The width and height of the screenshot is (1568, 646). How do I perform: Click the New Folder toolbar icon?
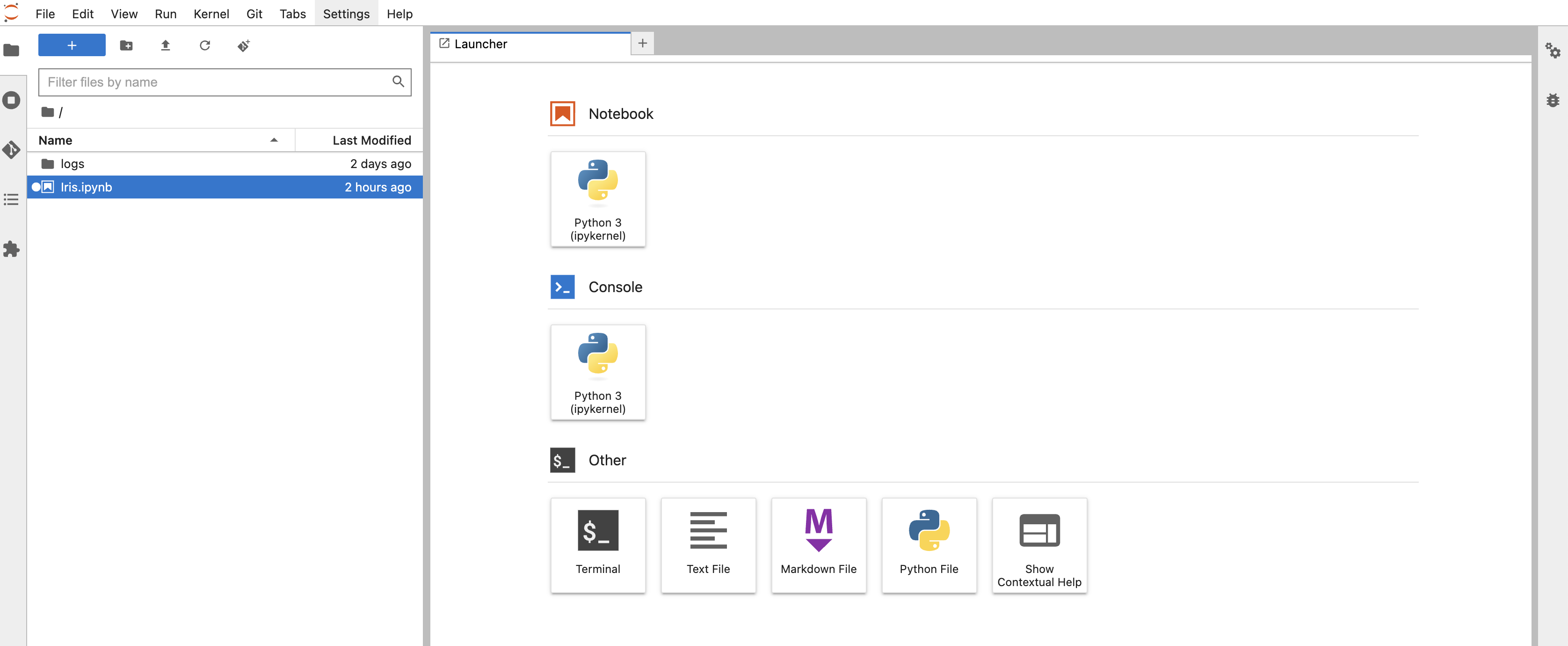[126, 46]
